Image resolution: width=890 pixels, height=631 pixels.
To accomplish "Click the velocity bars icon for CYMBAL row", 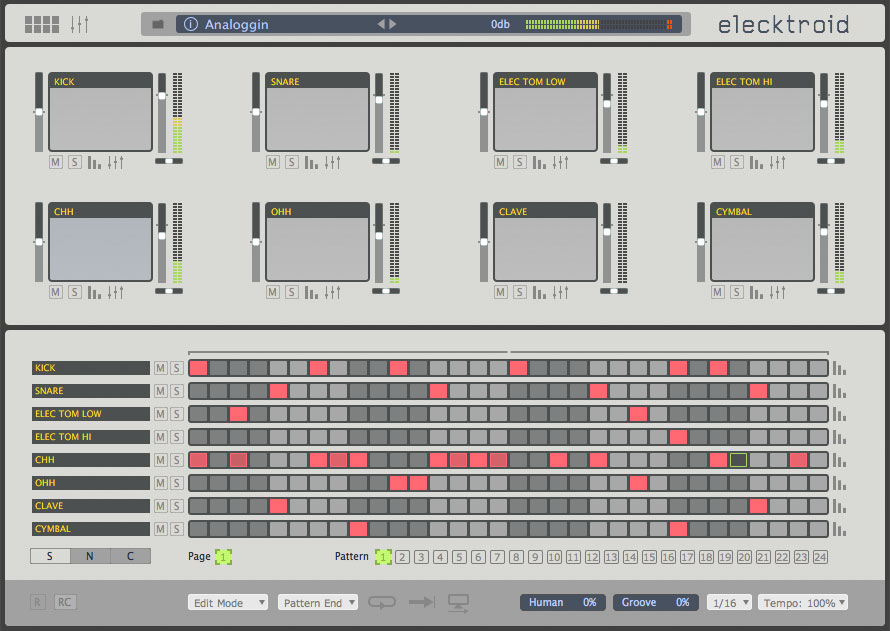I will click(x=839, y=529).
